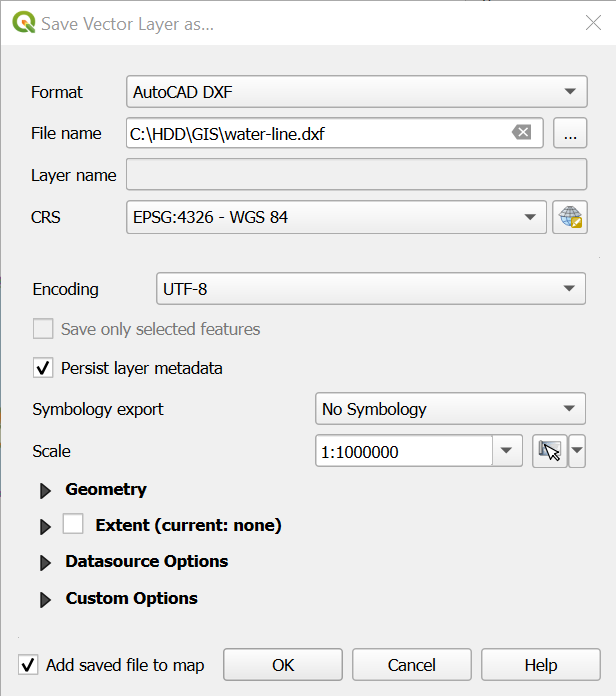The height and width of the screenshot is (696, 616).
Task: Clear the file name with the X icon
Action: click(x=521, y=133)
